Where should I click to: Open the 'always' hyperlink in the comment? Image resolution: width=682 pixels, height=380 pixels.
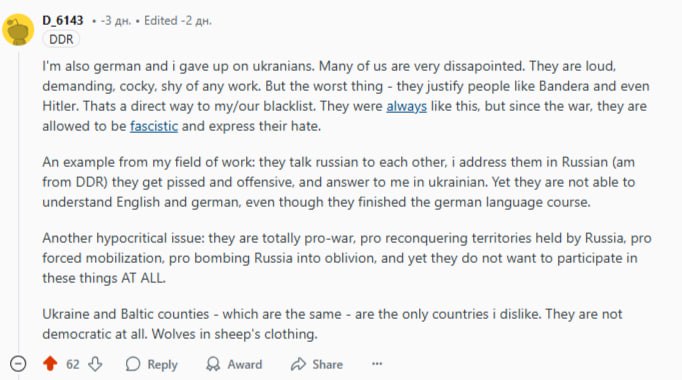(x=406, y=106)
